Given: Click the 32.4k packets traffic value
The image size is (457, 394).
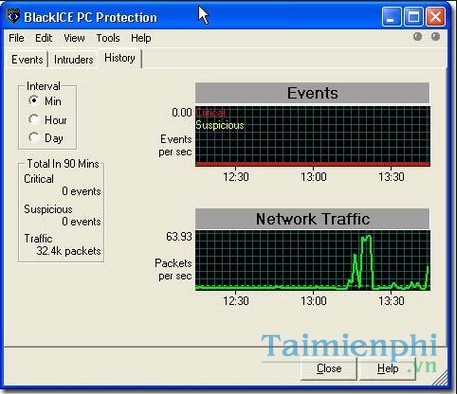Looking at the screenshot, I should (x=69, y=251).
